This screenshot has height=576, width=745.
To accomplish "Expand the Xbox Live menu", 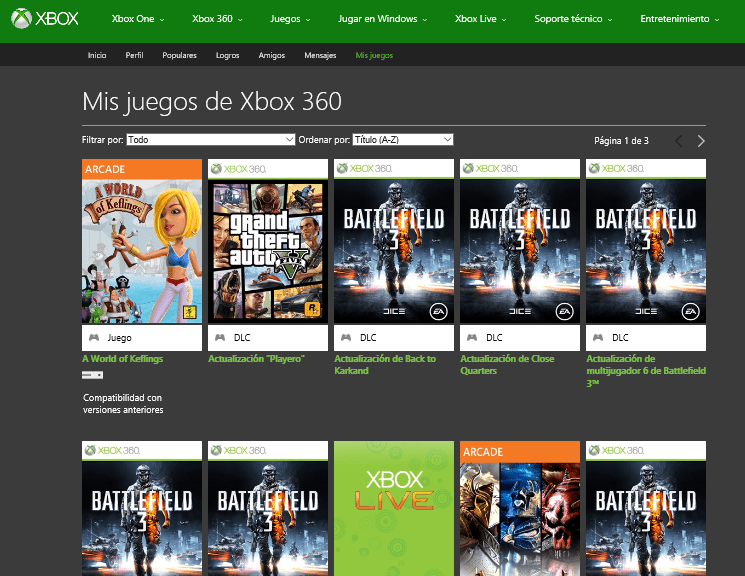I will pyautogui.click(x=480, y=19).
